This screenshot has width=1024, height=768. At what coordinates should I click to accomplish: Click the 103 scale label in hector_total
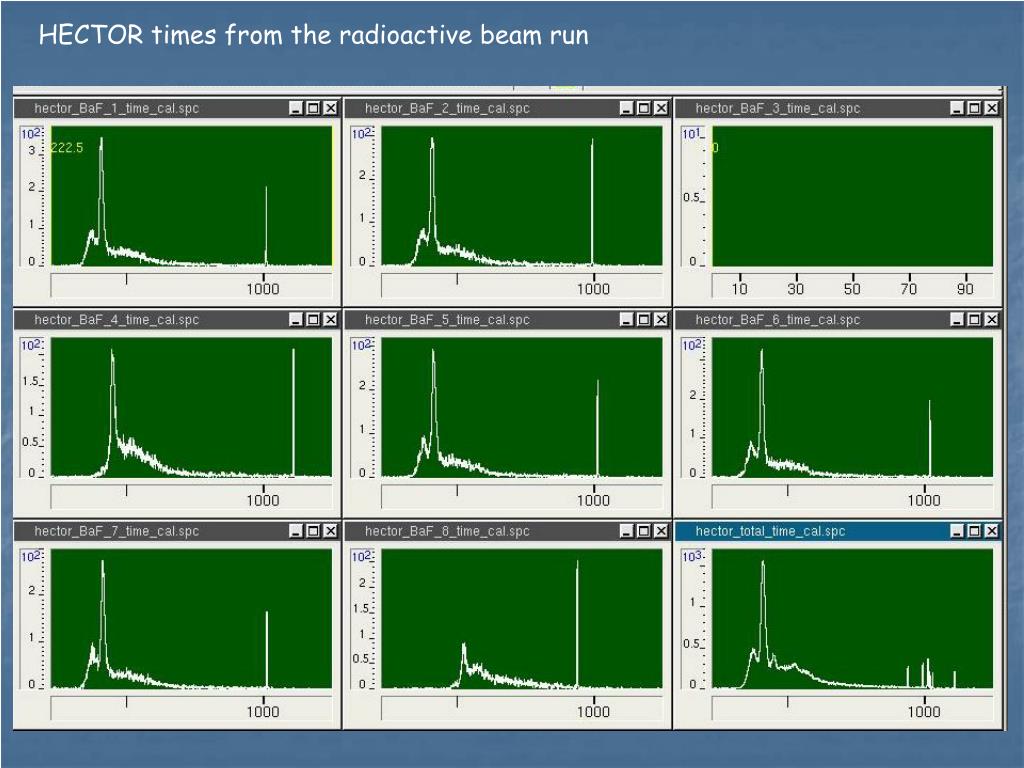[692, 556]
